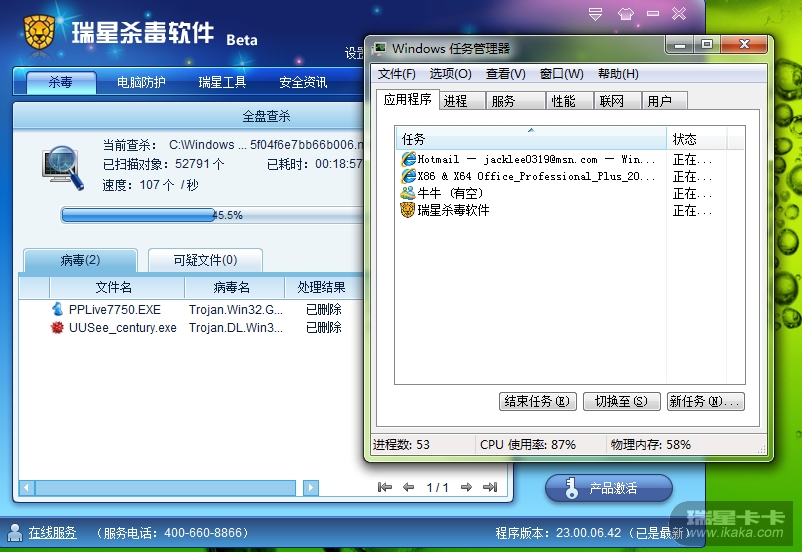The image size is (802, 552).
Task: Open the 文件(F) menu in Task Manager
Action: click(396, 74)
